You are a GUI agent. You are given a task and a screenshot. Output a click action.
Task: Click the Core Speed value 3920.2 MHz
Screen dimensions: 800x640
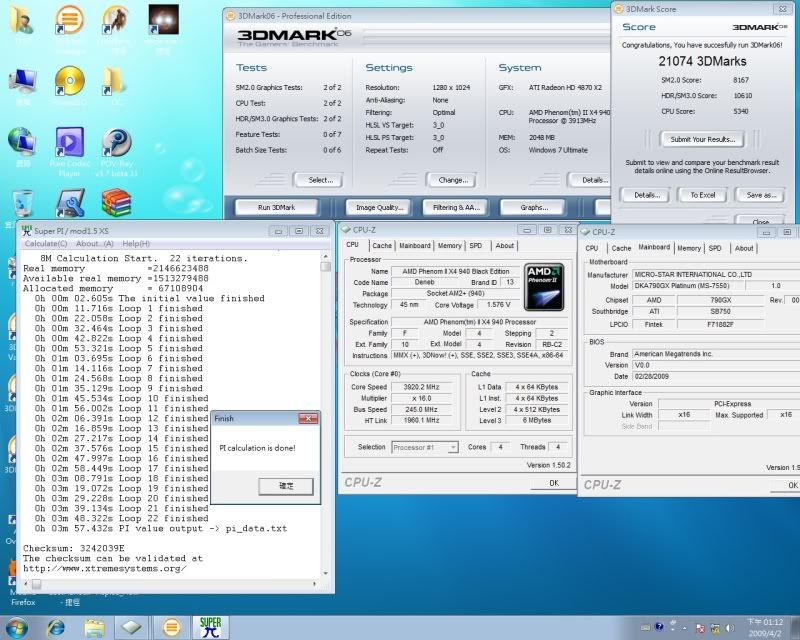point(421,387)
